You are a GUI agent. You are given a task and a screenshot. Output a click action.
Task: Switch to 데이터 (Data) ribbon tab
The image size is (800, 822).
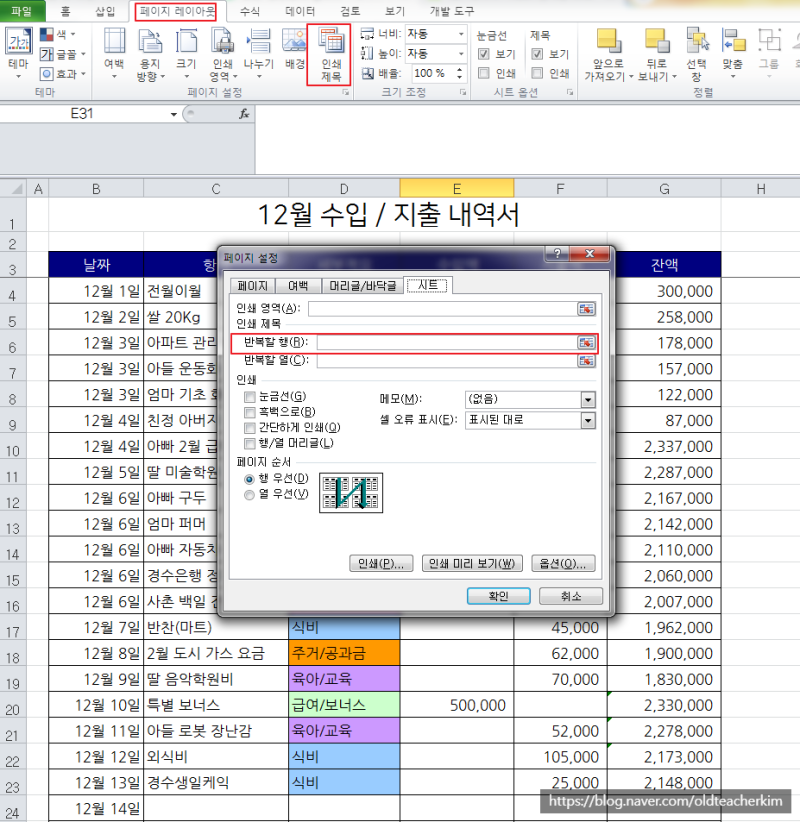click(300, 11)
